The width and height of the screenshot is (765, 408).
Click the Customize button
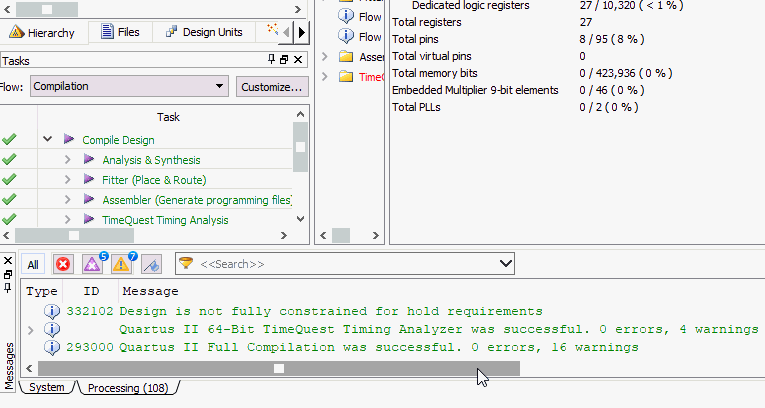coord(272,87)
